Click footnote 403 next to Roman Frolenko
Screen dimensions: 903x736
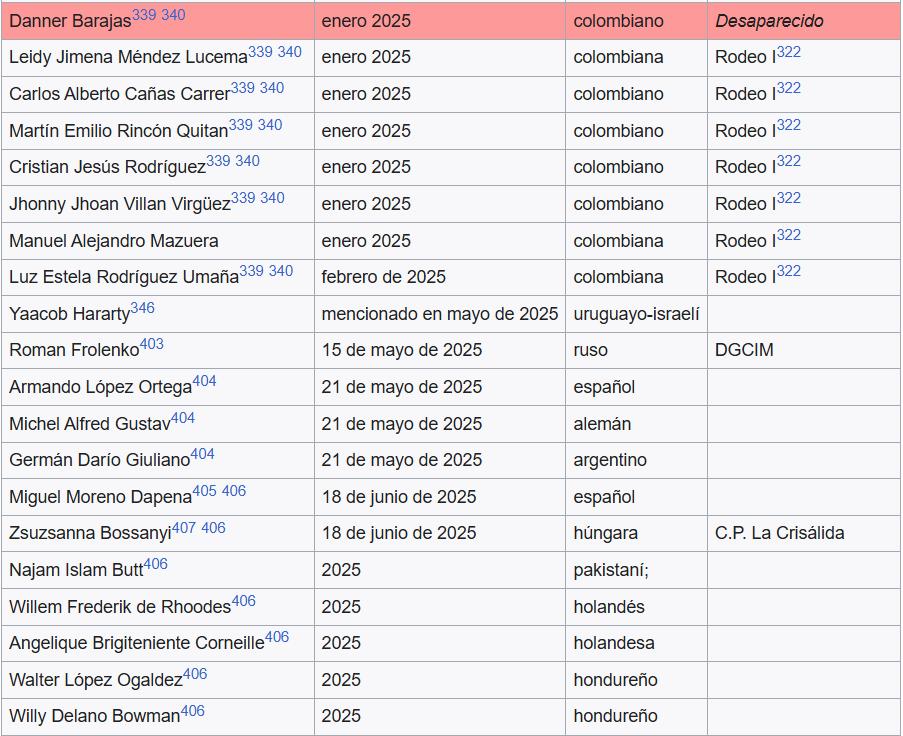[152, 345]
